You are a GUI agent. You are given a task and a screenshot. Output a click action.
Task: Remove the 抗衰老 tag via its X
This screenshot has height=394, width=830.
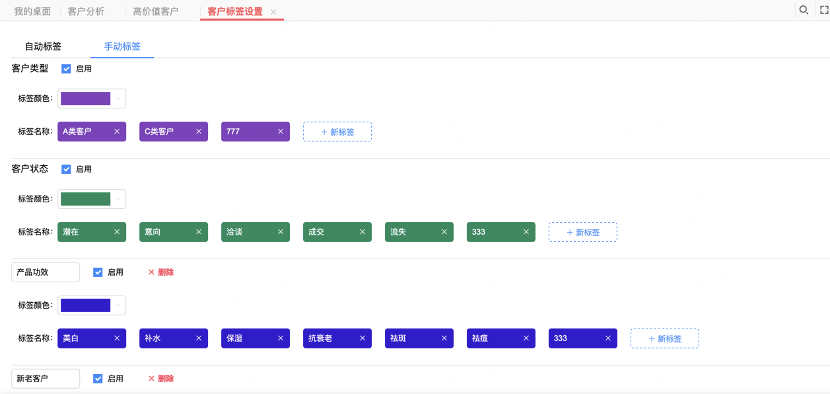(x=363, y=338)
